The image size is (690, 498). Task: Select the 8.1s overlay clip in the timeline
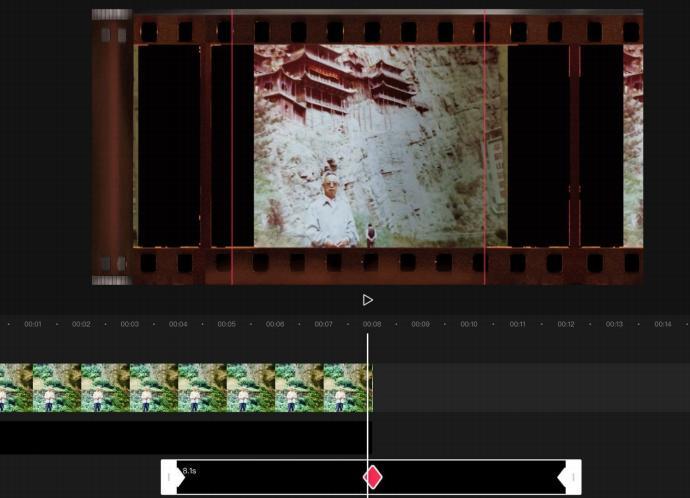[371, 477]
